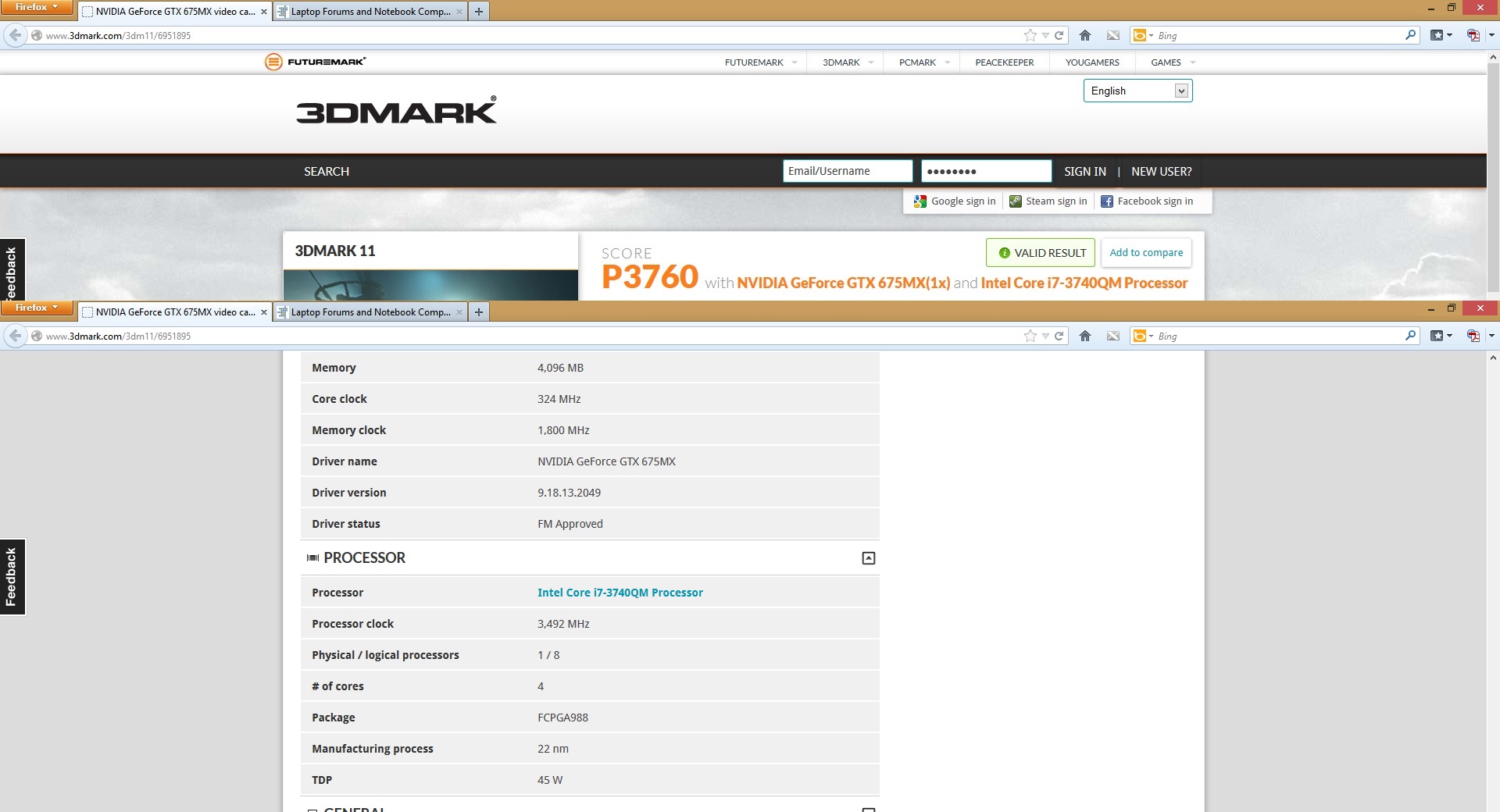1500x812 pixels.
Task: Open bookmarks menu button in upper window
Action: pyautogui.click(x=1441, y=35)
